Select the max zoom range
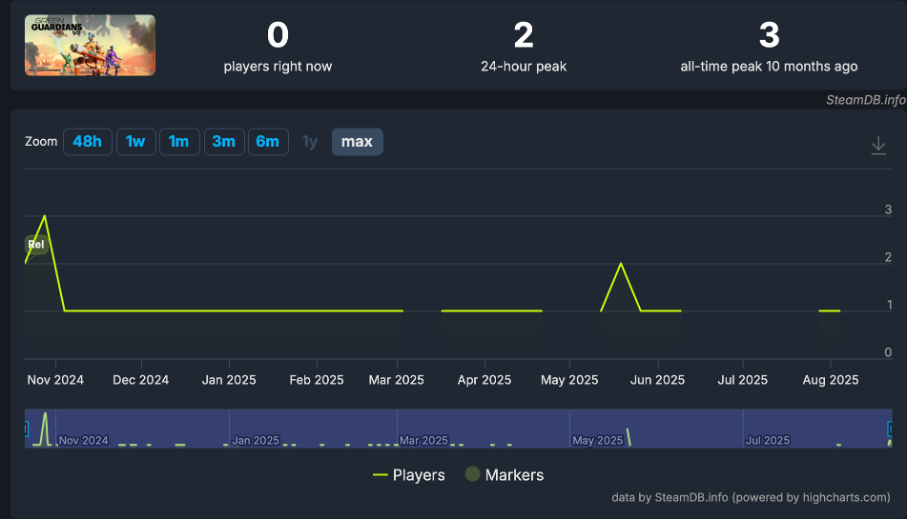The width and height of the screenshot is (908, 520). coord(357,142)
